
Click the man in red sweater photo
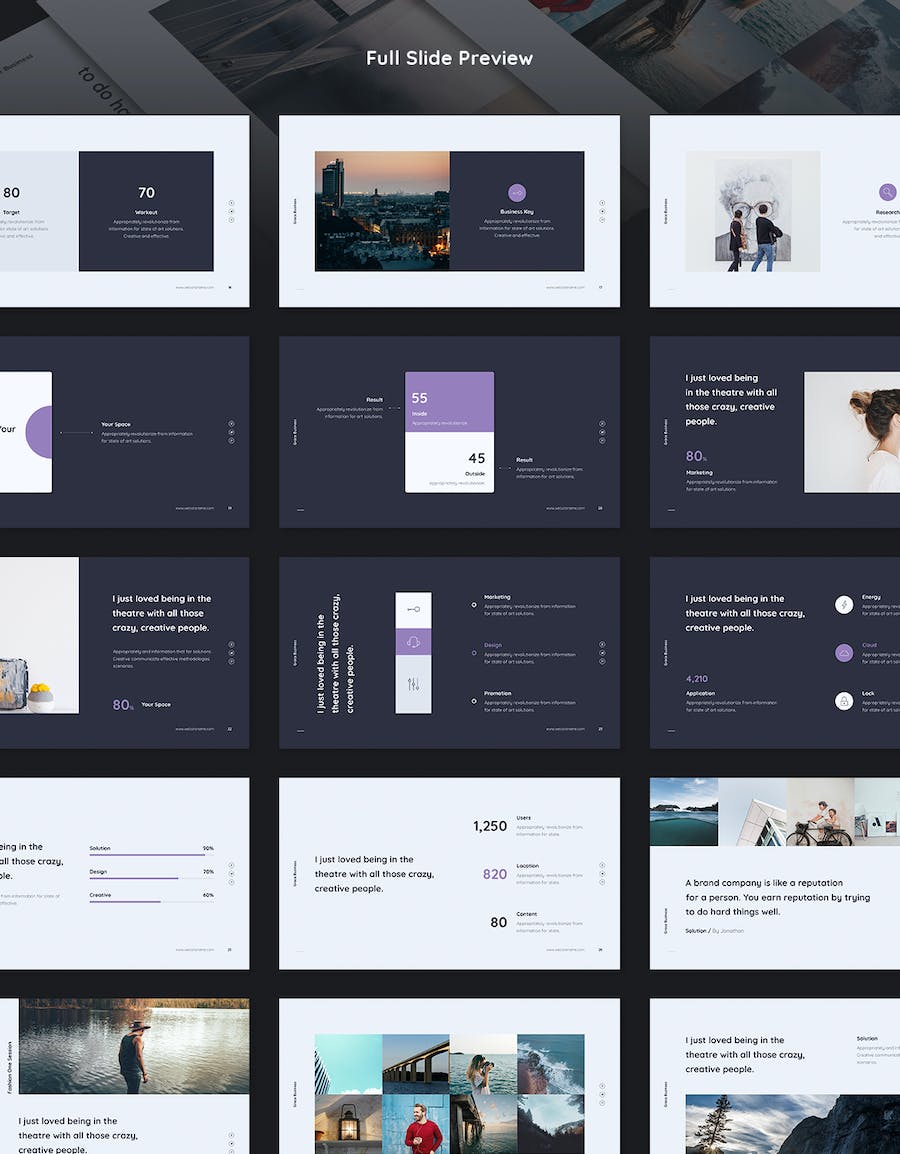[415, 1122]
